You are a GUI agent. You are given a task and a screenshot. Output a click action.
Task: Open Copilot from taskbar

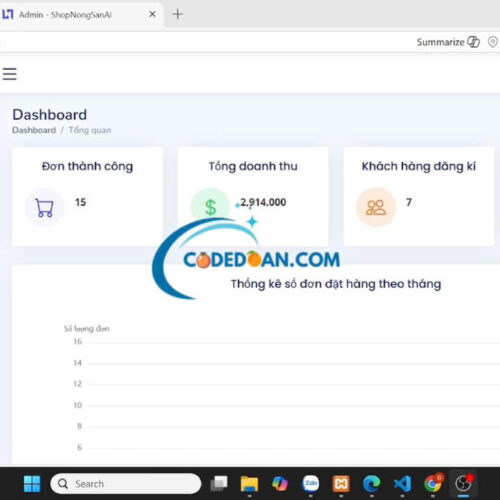(280, 484)
